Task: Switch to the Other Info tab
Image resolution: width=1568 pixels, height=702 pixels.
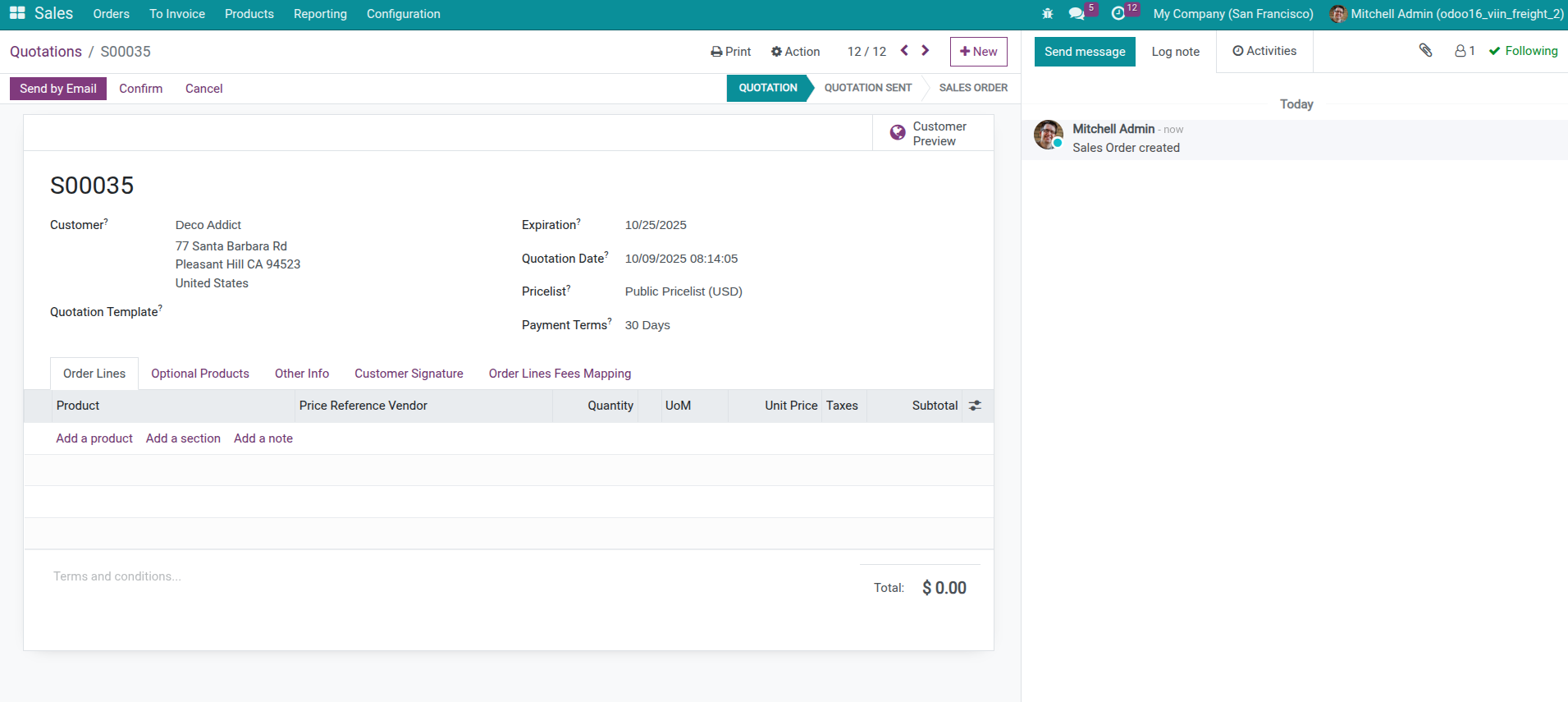Action: point(301,374)
